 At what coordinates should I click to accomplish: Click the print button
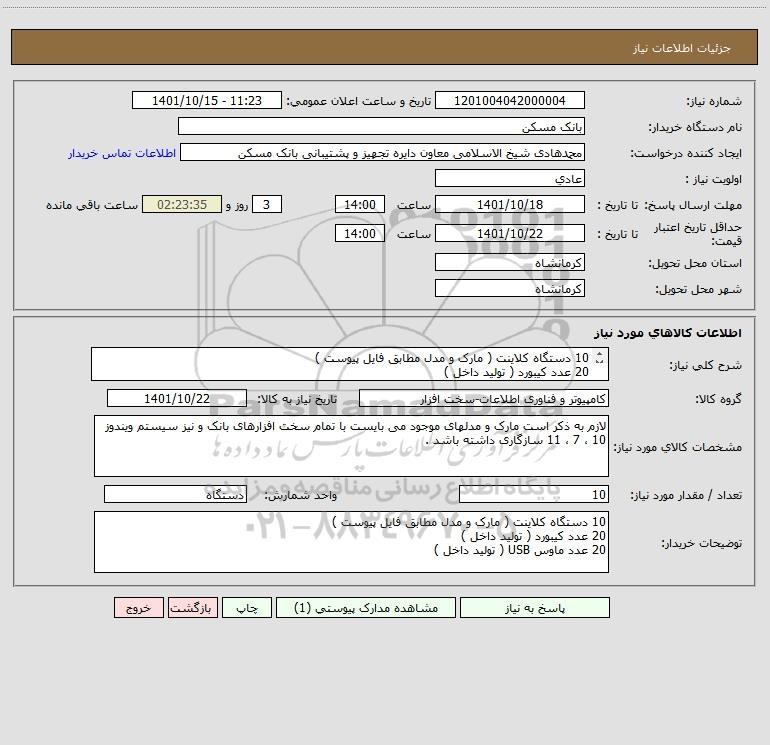pyautogui.click(x=247, y=608)
